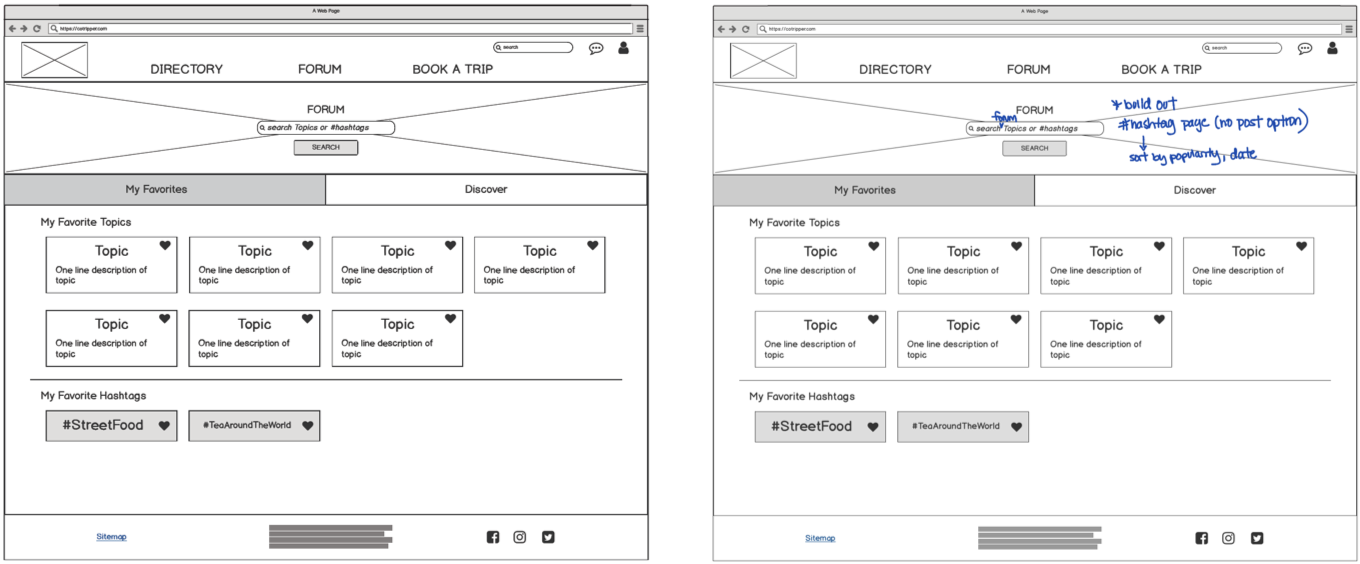Toggle #TeaAroundTheWorld heart in right wireframe
Viewport: 1360px width, 564px height.
click(1016, 427)
